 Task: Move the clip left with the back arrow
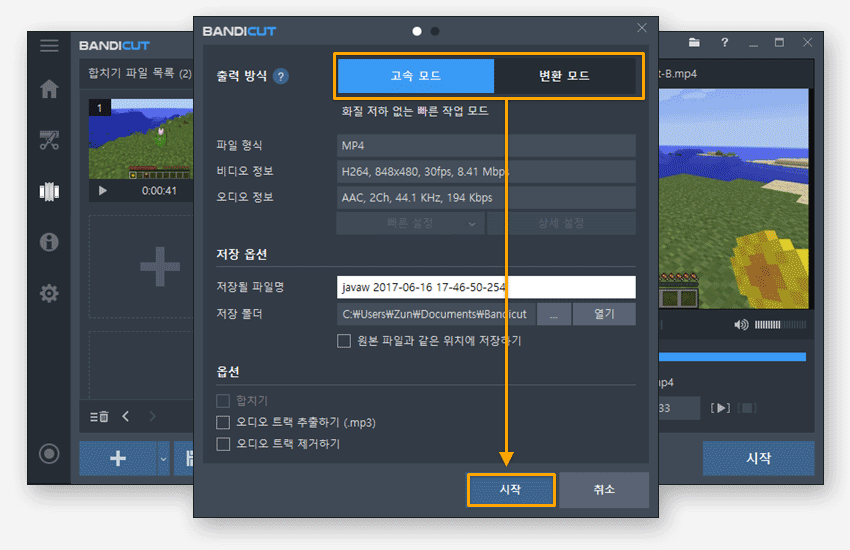(126, 416)
